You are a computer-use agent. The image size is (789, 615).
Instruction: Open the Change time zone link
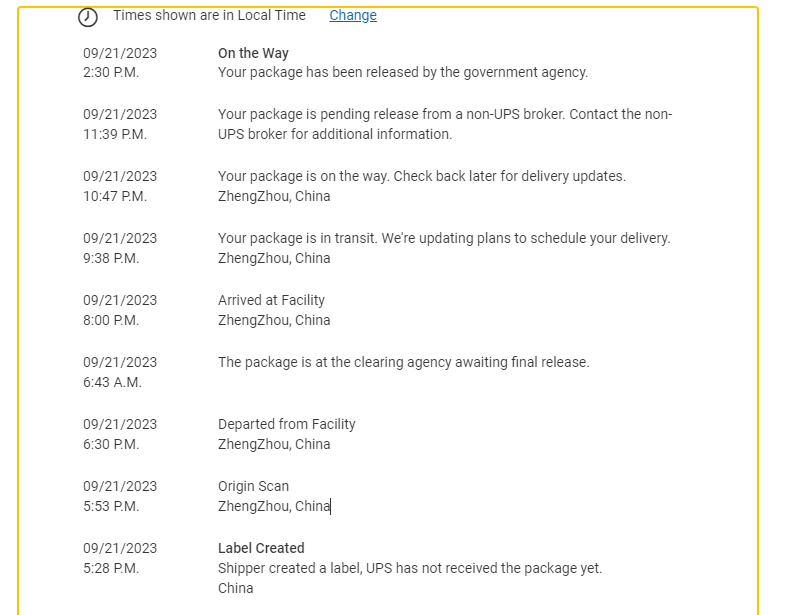[x=353, y=16]
